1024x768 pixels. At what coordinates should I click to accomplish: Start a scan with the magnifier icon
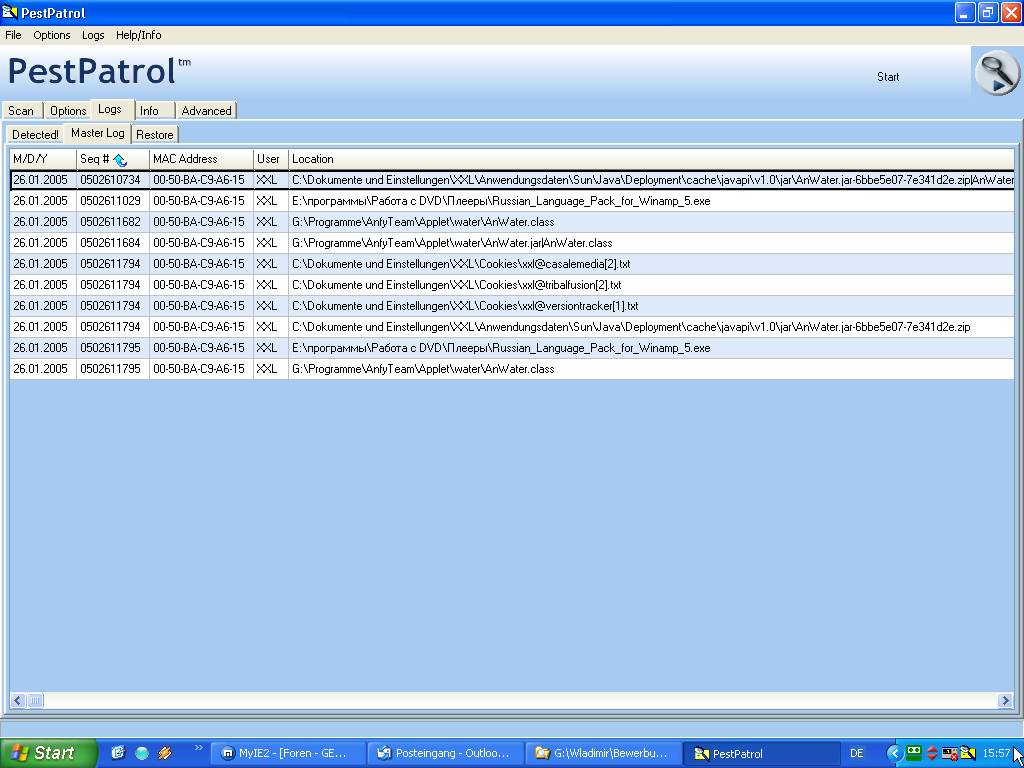(x=997, y=73)
